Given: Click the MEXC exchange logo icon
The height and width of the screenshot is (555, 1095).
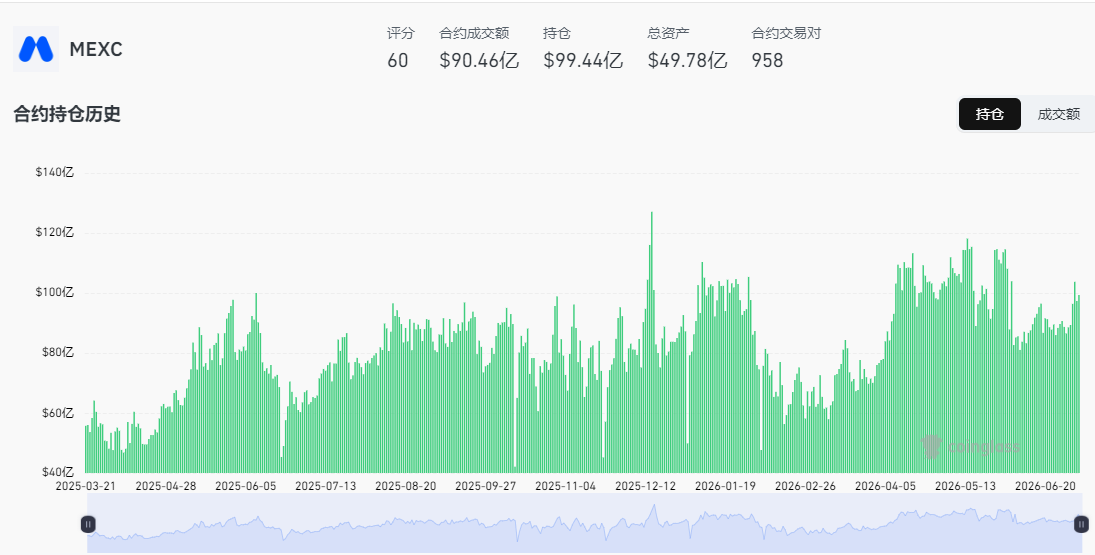Looking at the screenshot, I should coord(36,49).
